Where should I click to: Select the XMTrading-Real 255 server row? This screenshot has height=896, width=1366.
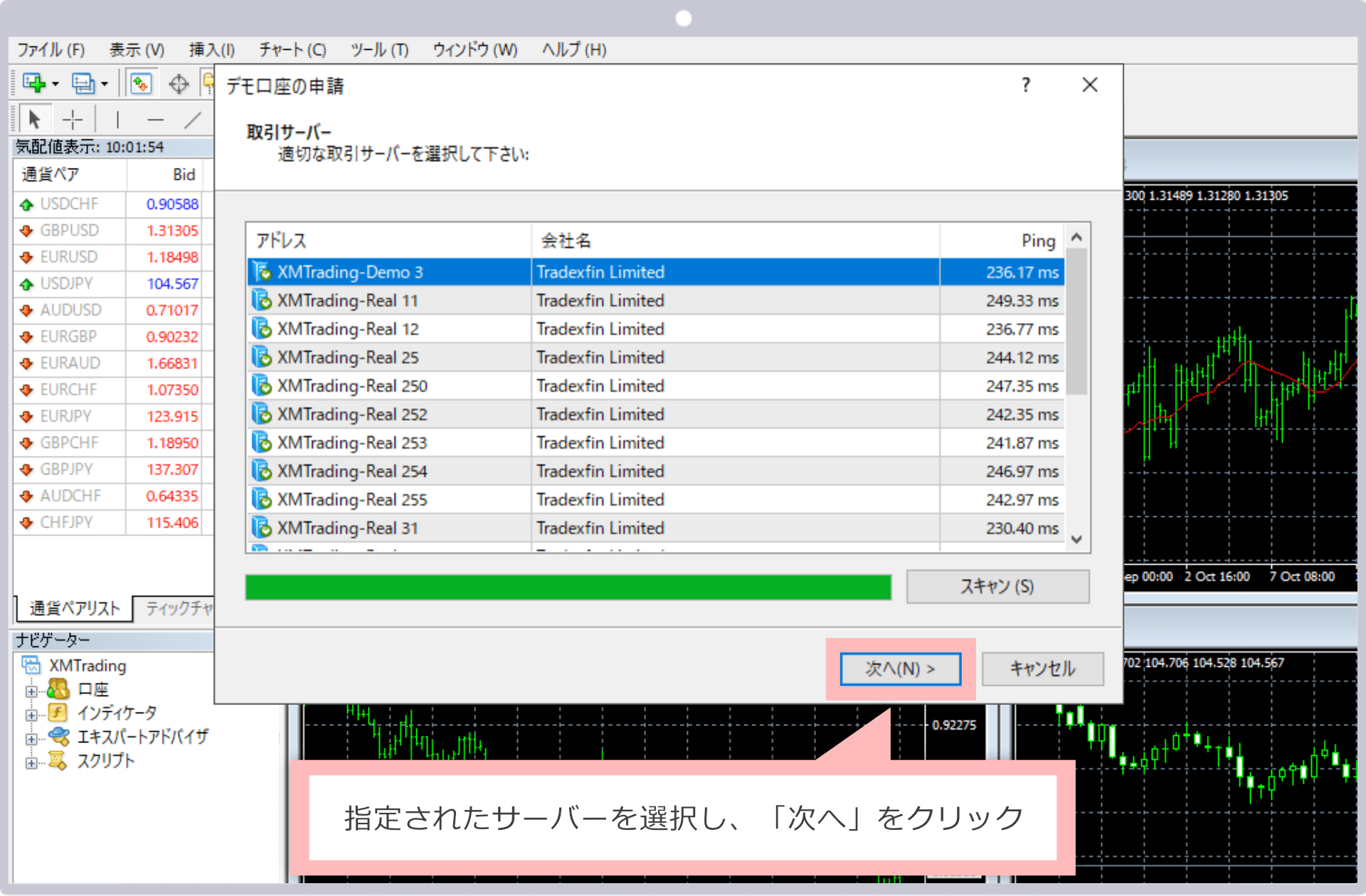656,499
